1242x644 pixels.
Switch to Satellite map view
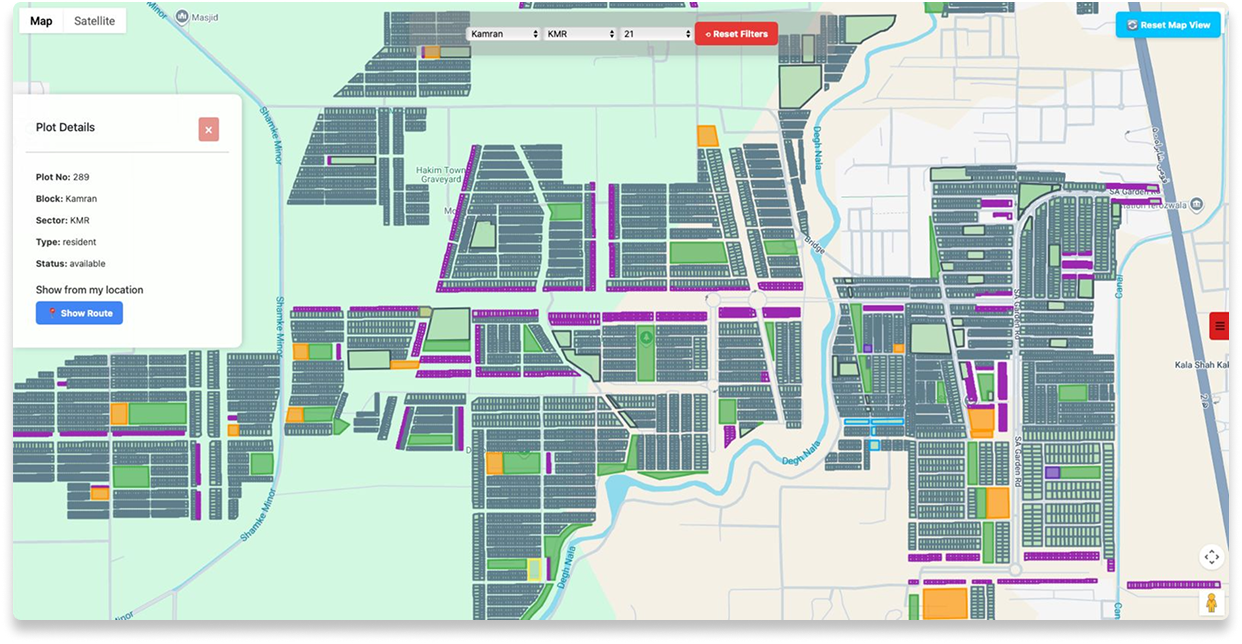pos(94,21)
